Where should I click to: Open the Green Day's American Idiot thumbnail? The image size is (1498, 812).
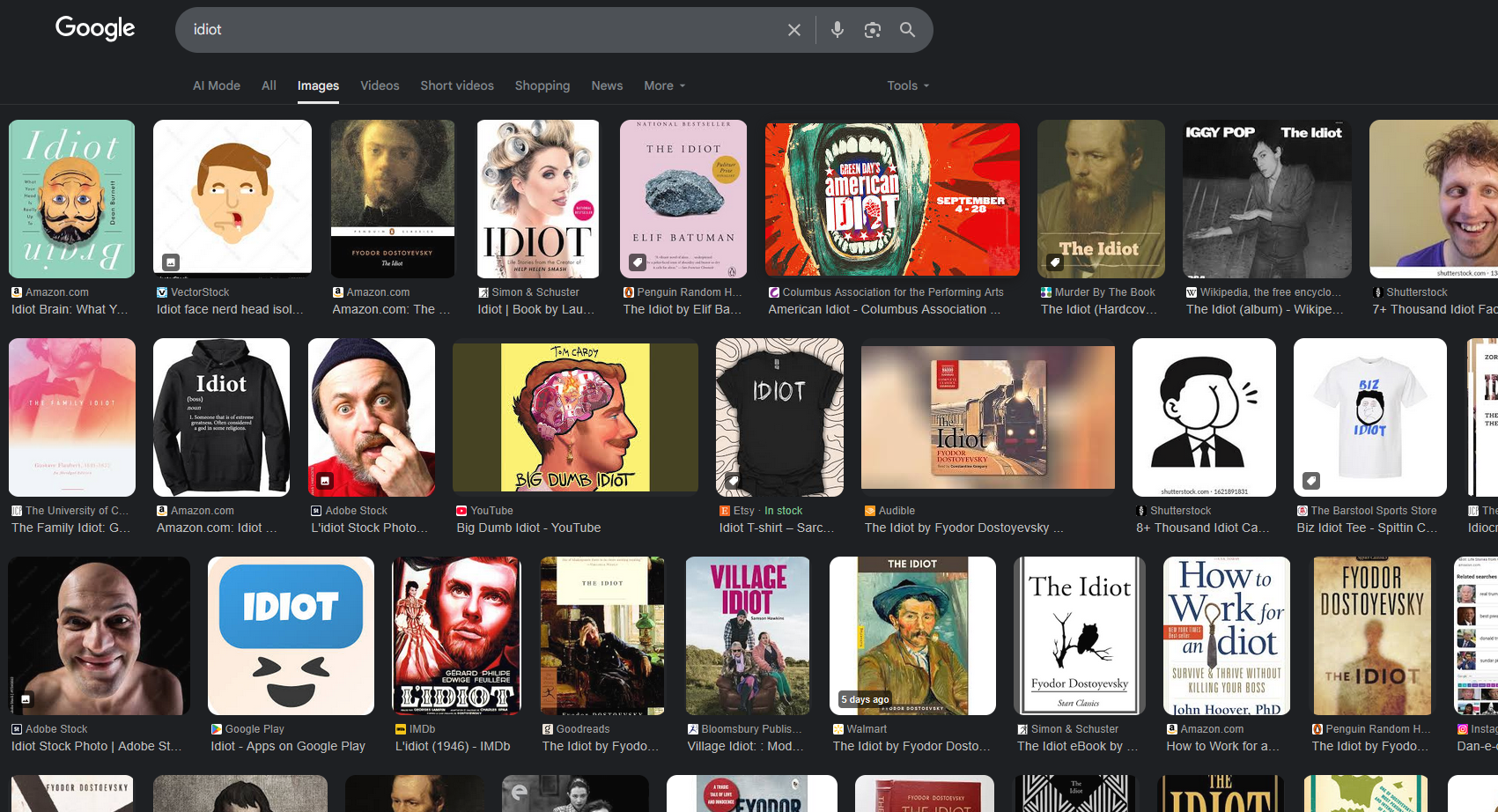892,199
